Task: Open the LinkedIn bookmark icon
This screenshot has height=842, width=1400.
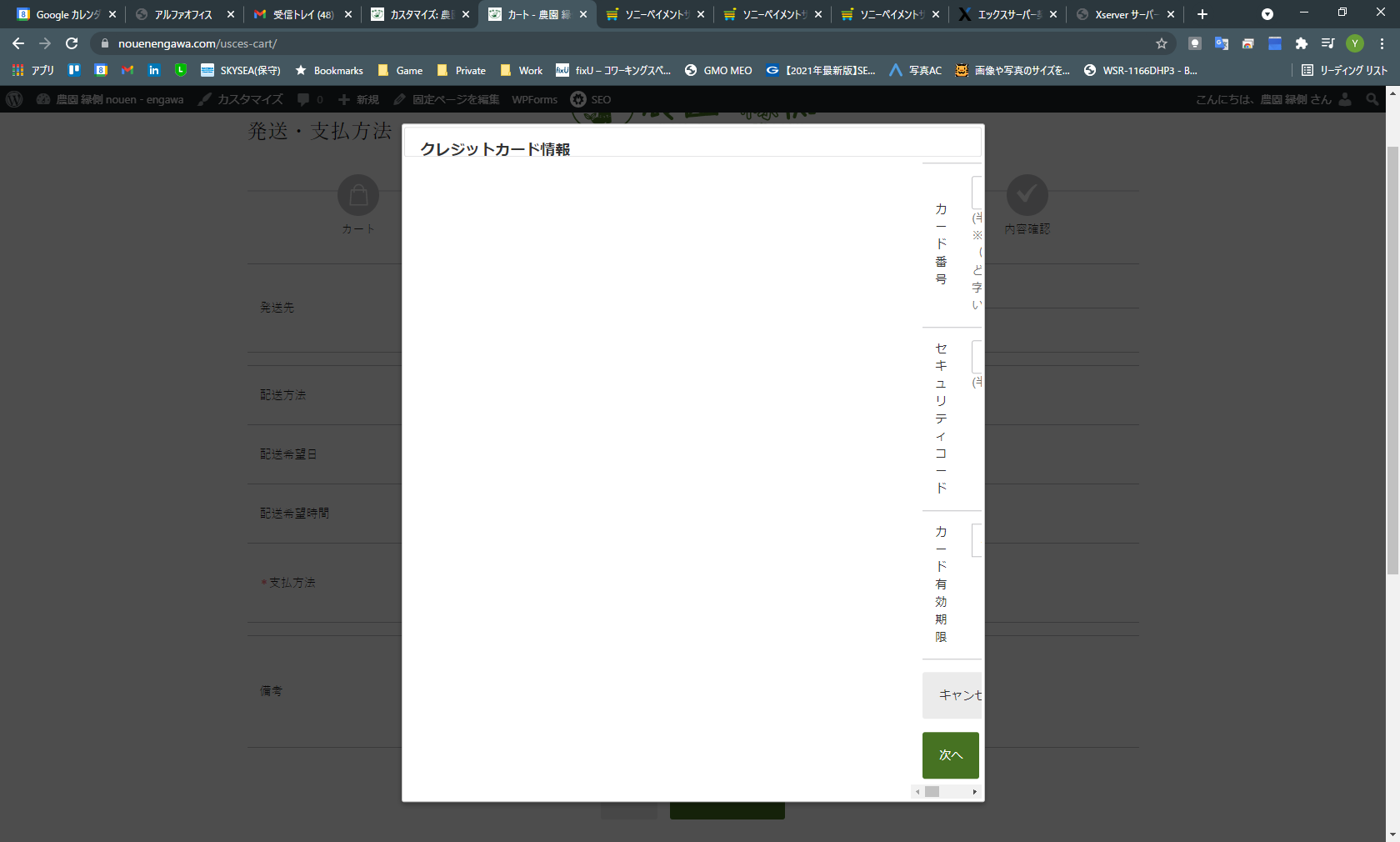Action: 154,71
